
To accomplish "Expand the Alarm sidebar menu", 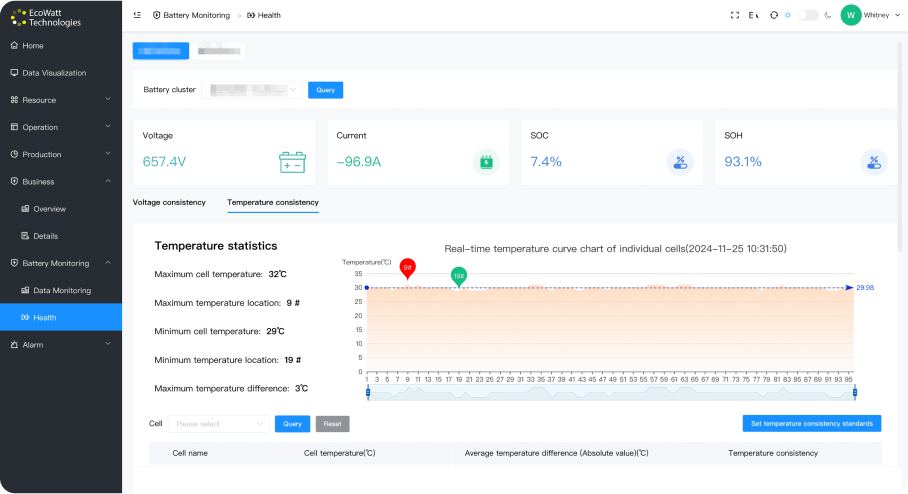I will (60, 345).
